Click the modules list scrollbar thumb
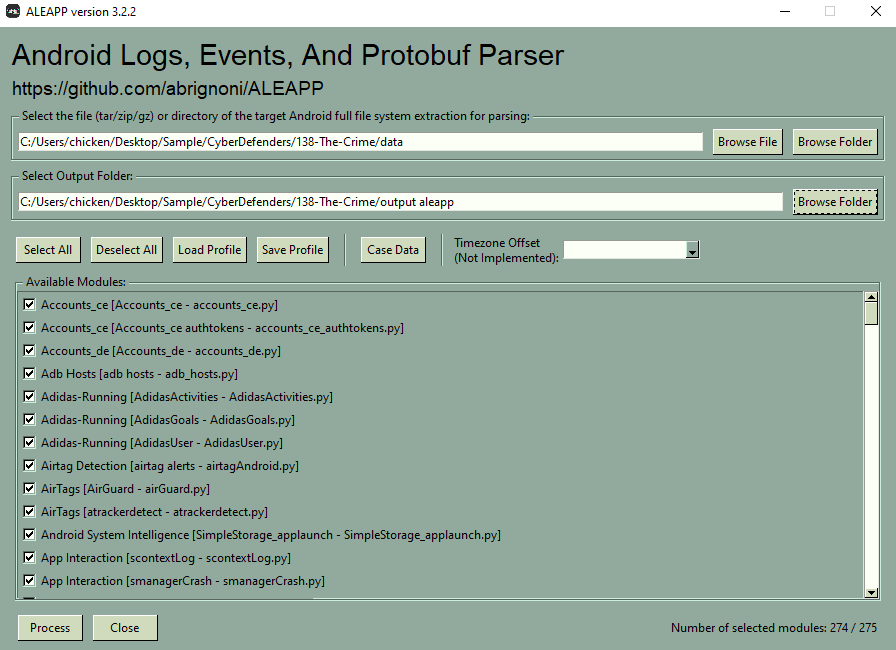Viewport: 896px width, 650px height. [x=871, y=314]
